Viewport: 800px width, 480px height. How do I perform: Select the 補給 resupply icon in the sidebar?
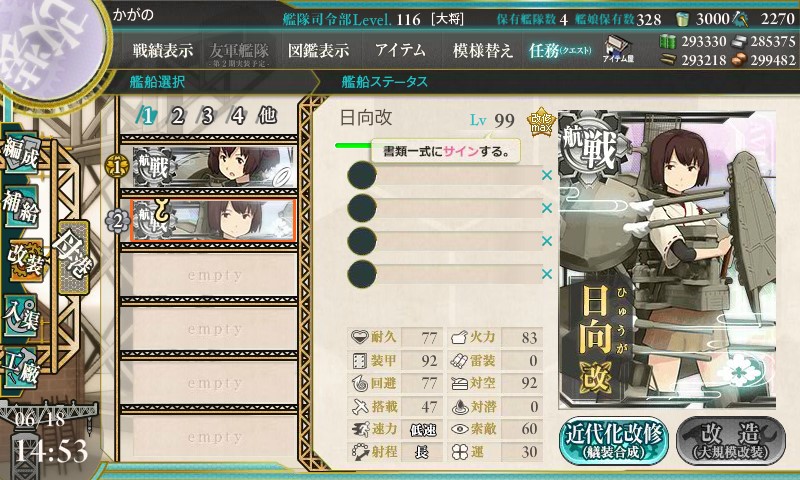point(20,206)
